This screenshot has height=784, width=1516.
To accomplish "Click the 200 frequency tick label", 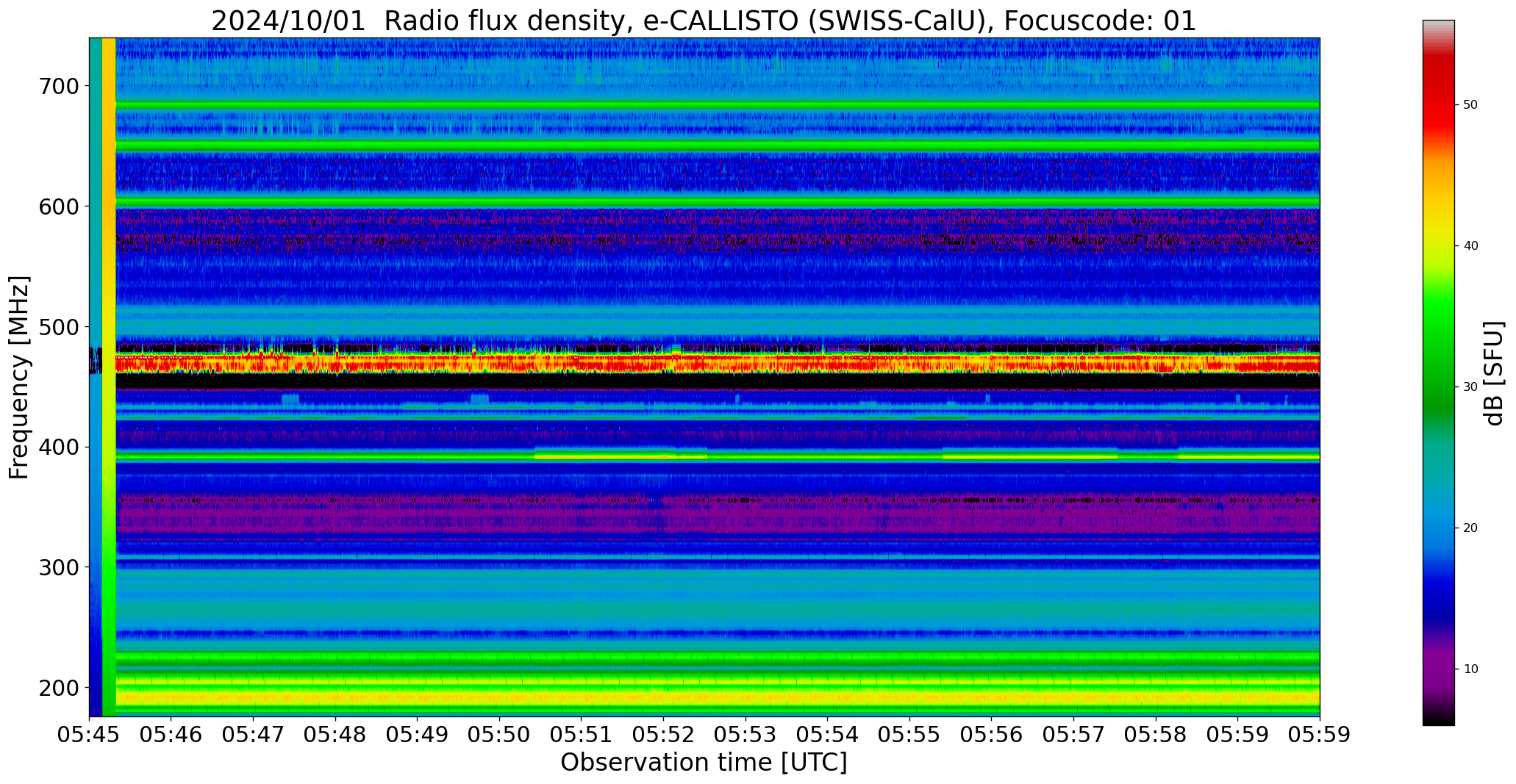I will 58,688.
